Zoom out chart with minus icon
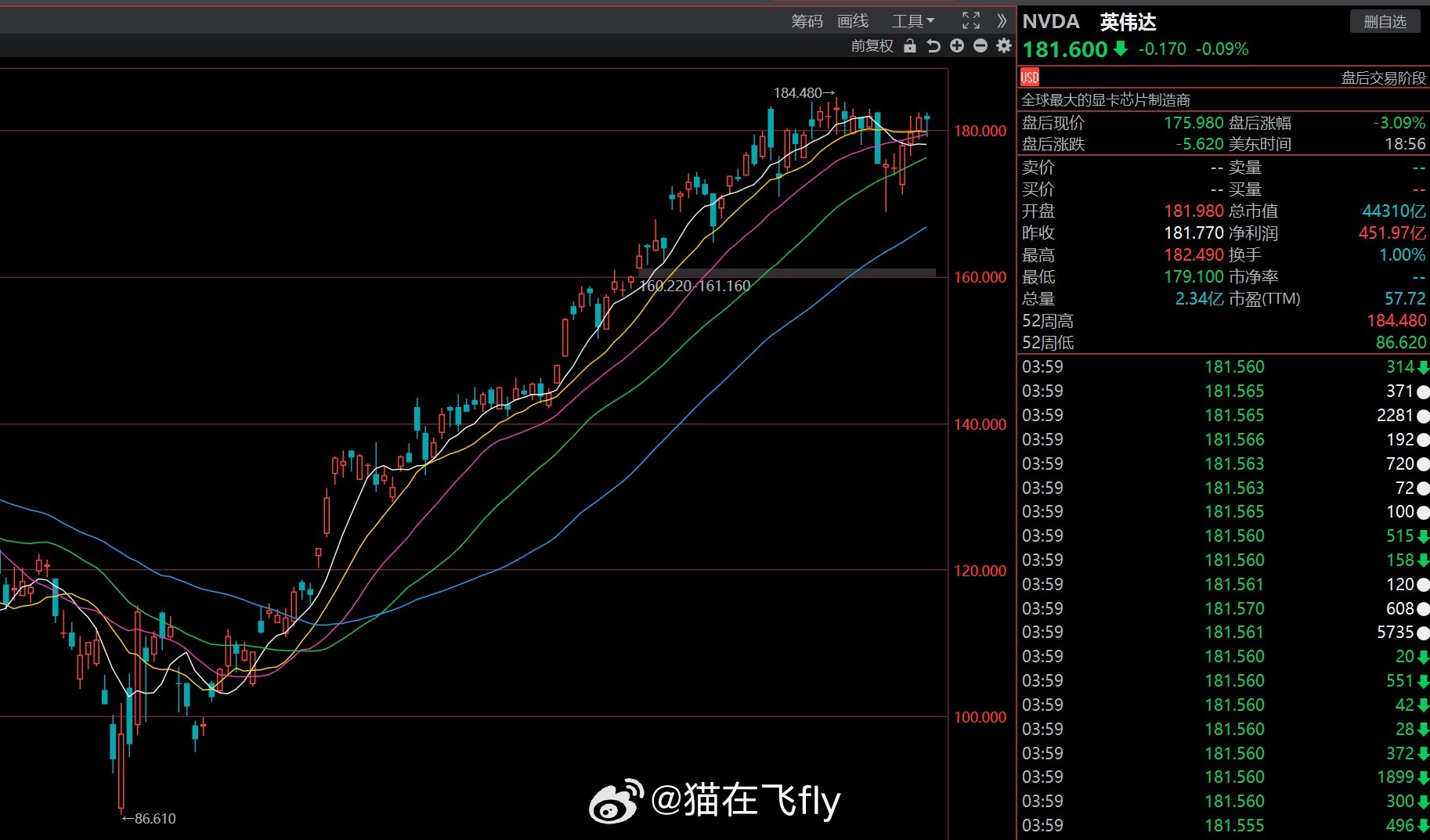The image size is (1430, 840). pos(980,46)
